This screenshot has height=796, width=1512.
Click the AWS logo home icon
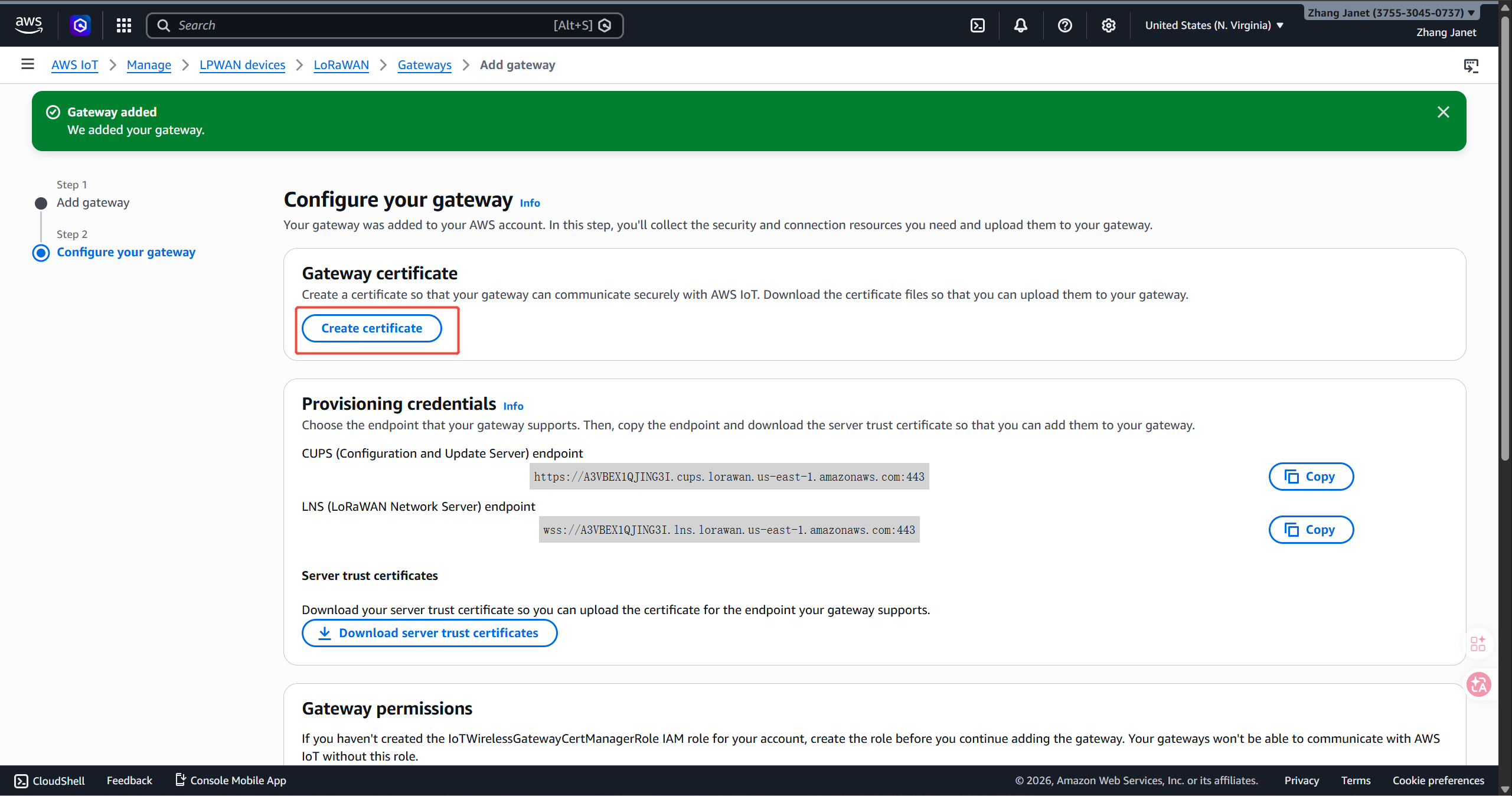click(28, 25)
